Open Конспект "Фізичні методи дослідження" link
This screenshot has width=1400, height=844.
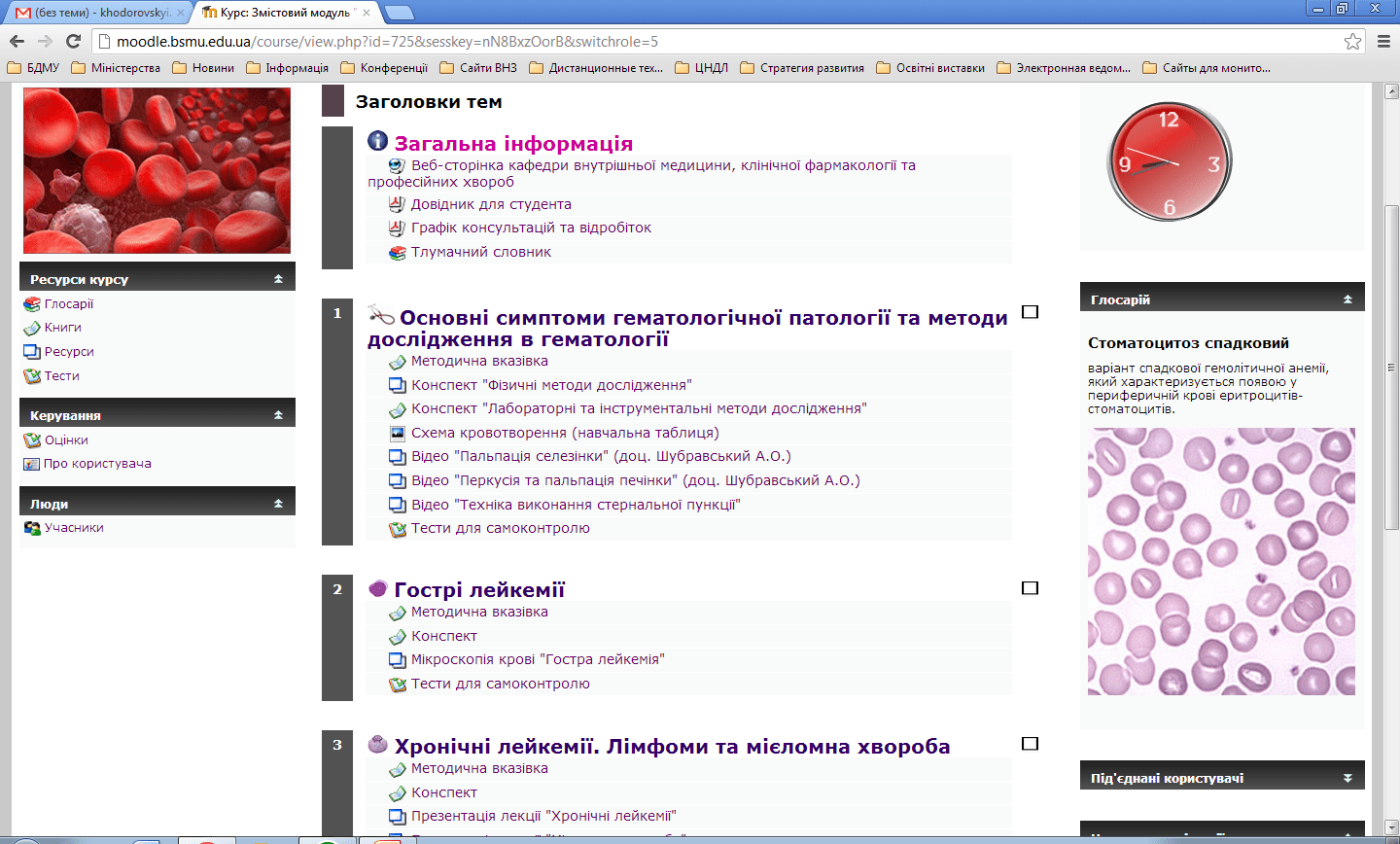(x=551, y=385)
